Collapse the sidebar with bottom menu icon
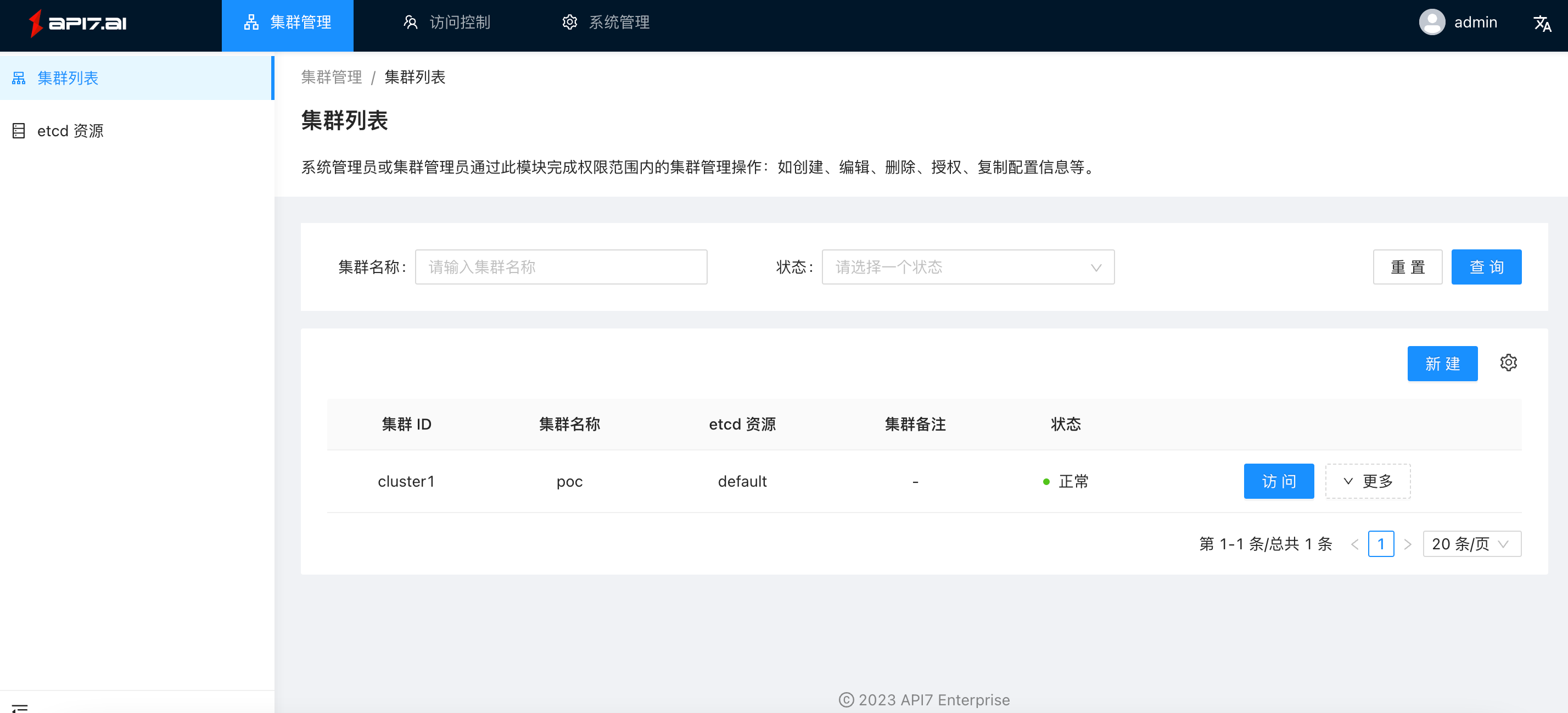This screenshot has width=1568, height=713. click(19, 708)
